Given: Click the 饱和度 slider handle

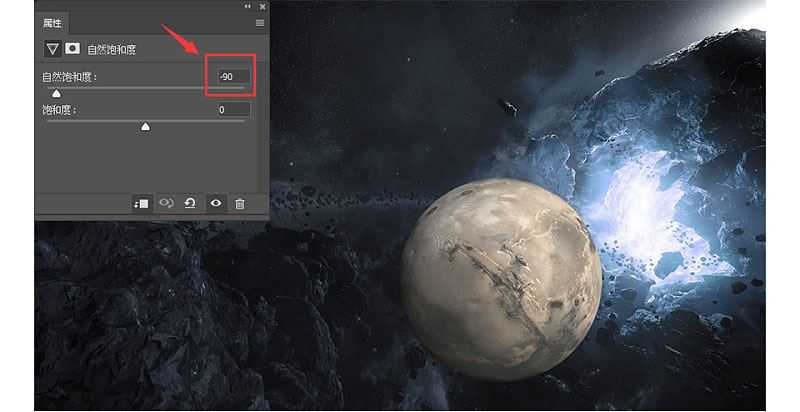Looking at the screenshot, I should pyautogui.click(x=145, y=127).
